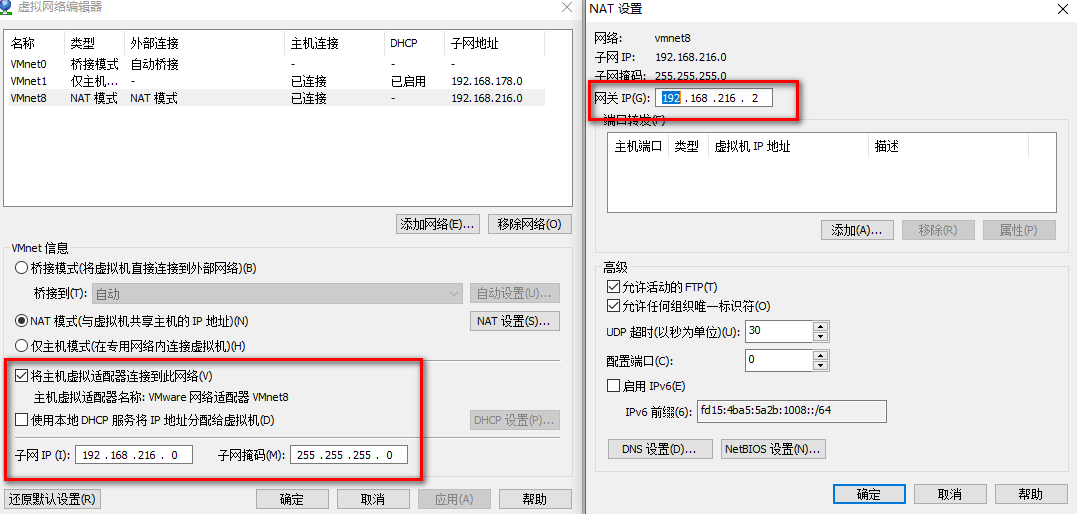Click 还原默认设置(R) button
This screenshot has height=514, width=1077.
pos(52,499)
